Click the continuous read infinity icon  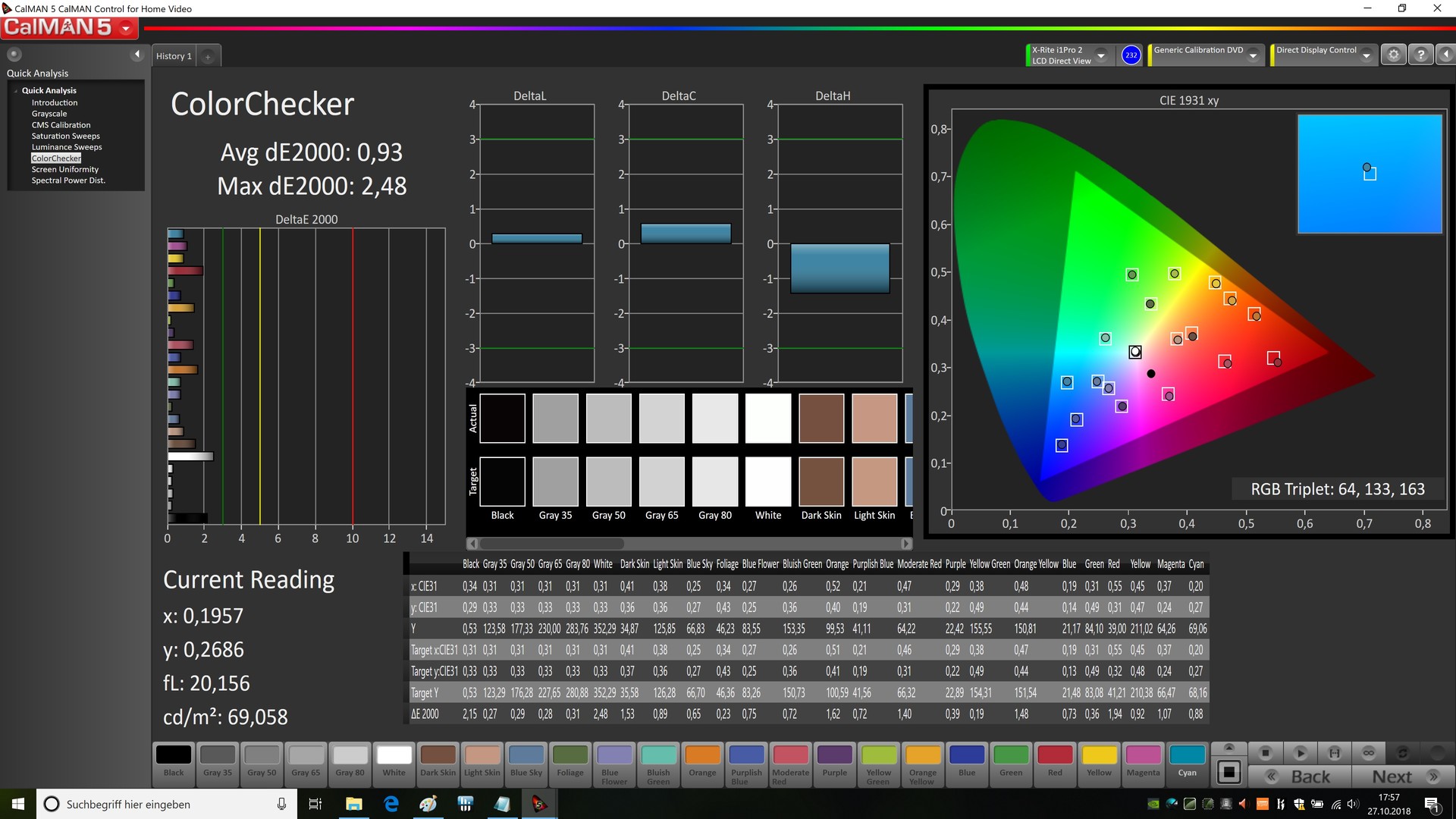(1369, 753)
